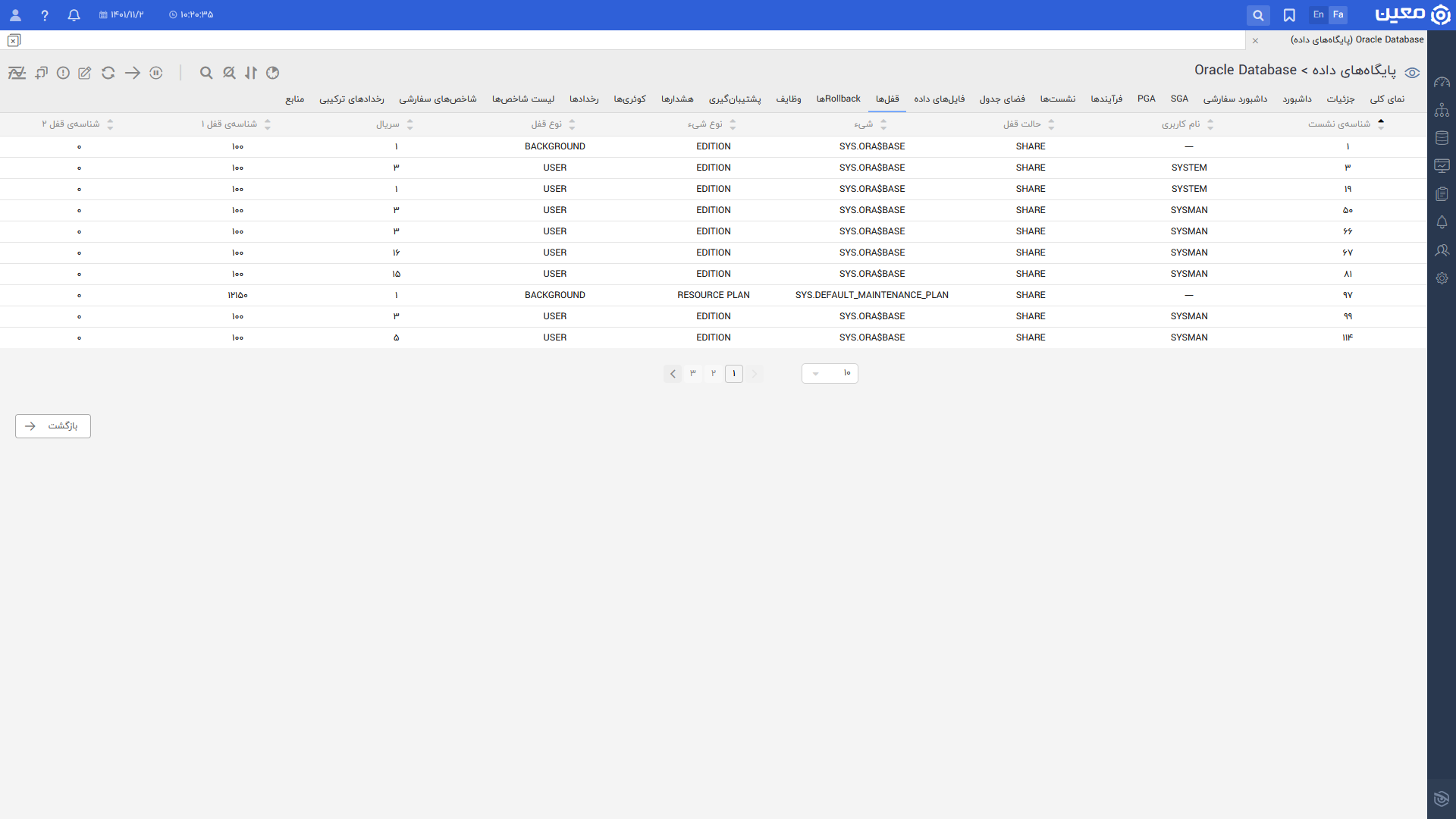The width and height of the screenshot is (1456, 819).
Task: Click the right arrow icon in toolbar
Action: point(133,73)
